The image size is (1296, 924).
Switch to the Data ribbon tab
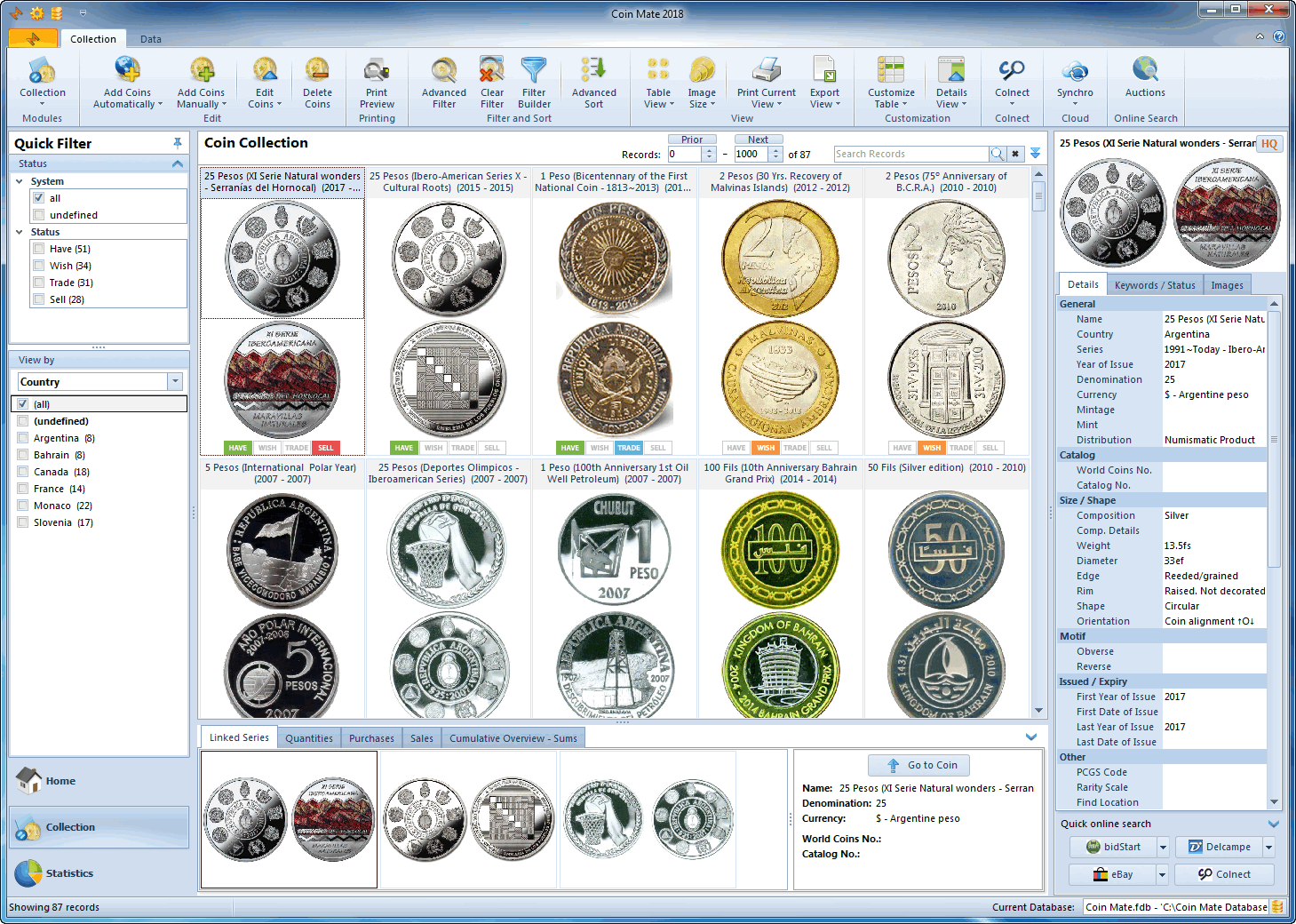click(151, 39)
